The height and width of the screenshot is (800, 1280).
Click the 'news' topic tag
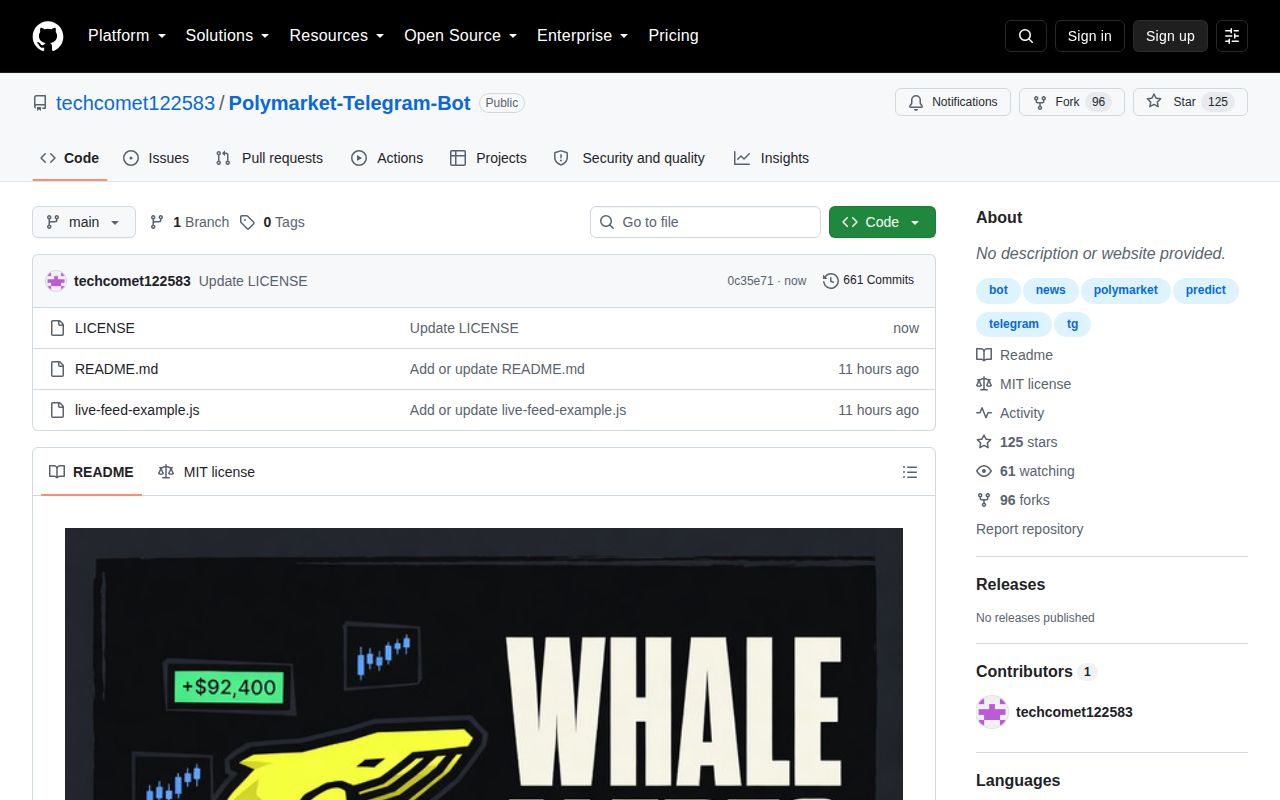pyautogui.click(x=1050, y=290)
